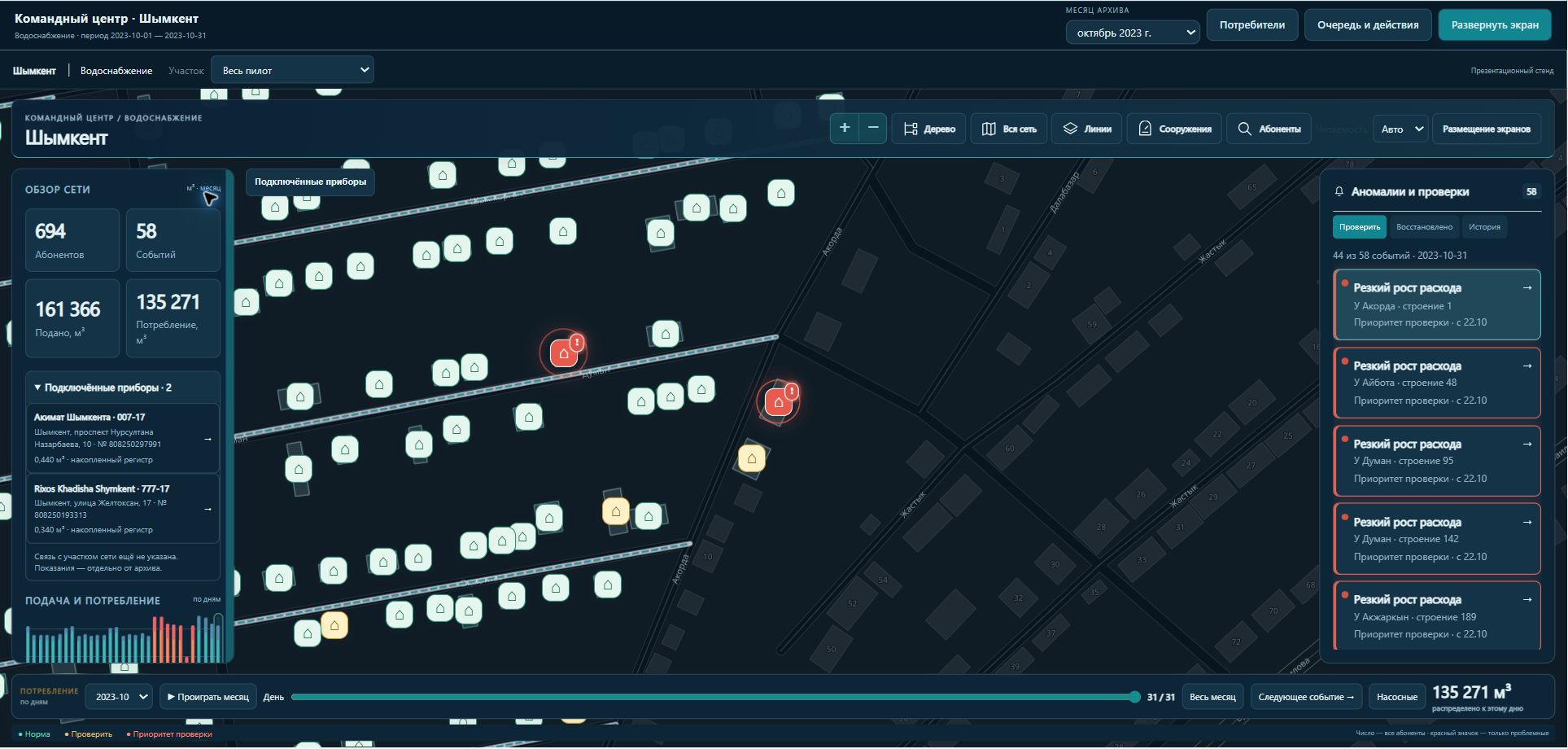Click the 694 Абонентов stat card
Screen dimensions: 1568x749
72,240
